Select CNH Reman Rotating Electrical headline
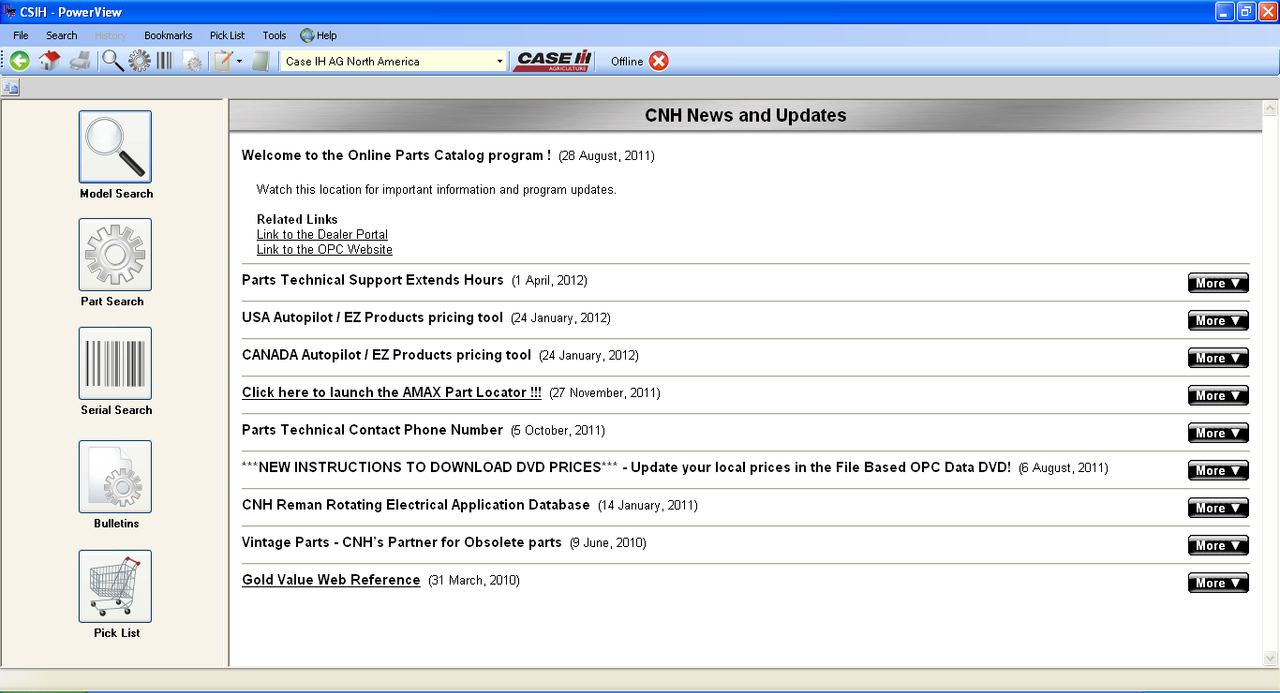 [416, 505]
